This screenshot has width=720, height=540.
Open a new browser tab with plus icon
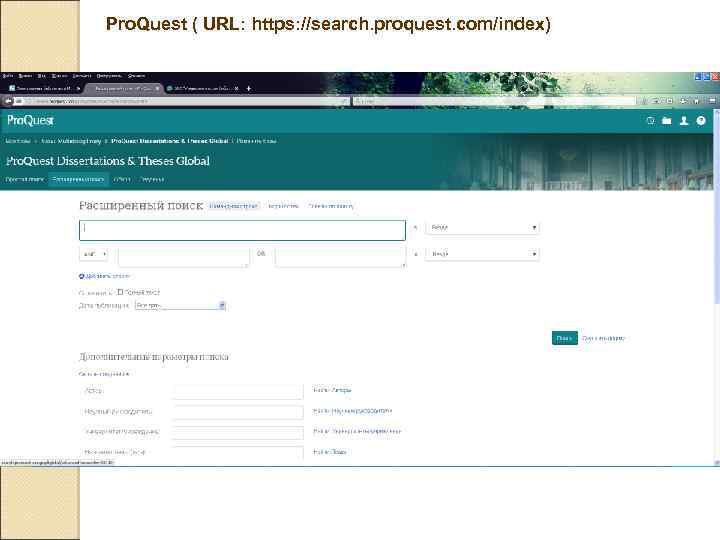click(248, 88)
